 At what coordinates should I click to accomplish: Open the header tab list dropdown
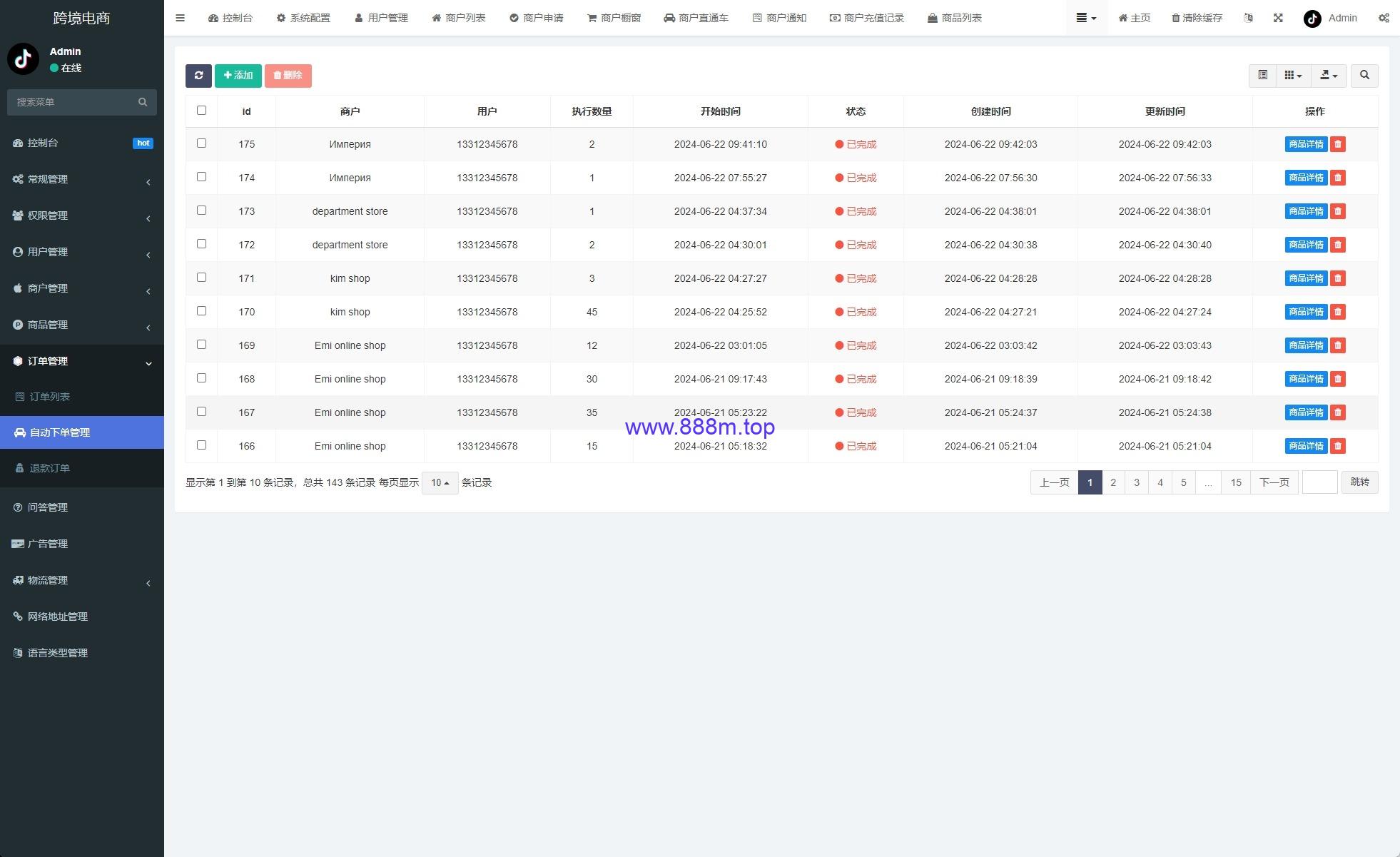tap(1086, 18)
